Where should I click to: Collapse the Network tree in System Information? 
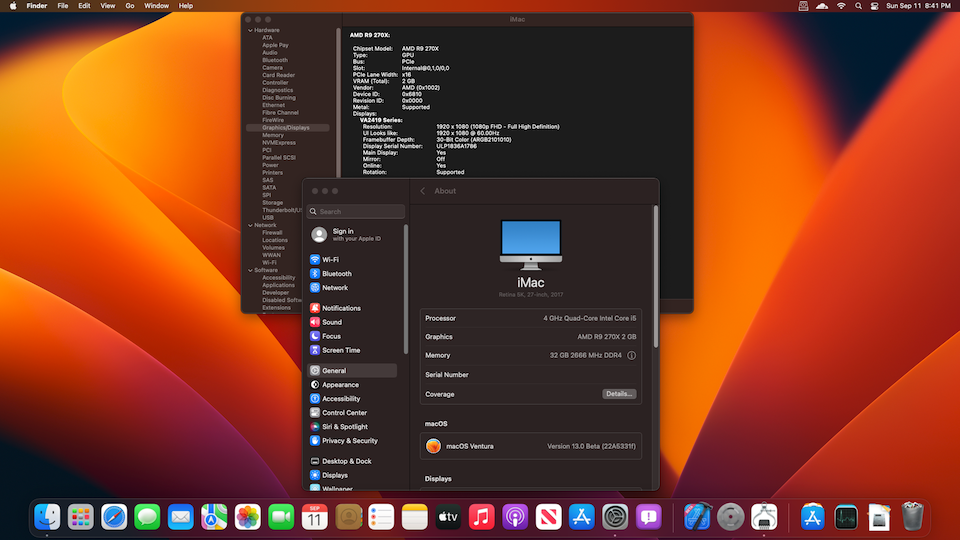tap(250, 225)
